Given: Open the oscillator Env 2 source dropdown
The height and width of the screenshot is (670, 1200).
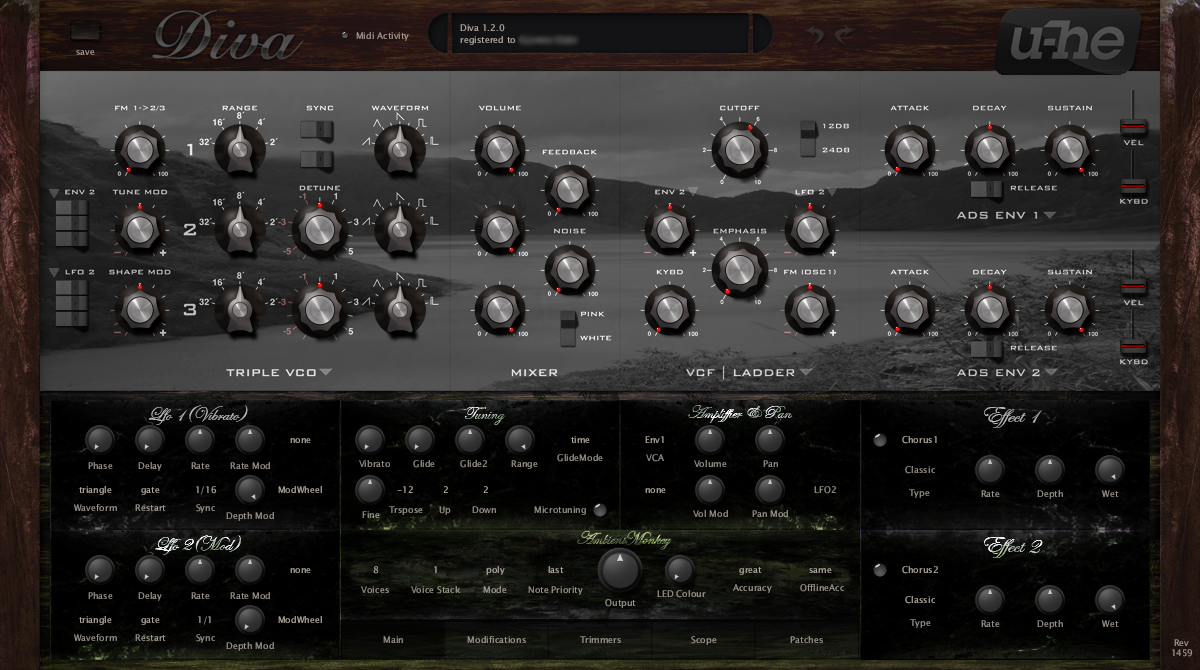Looking at the screenshot, I should click(55, 191).
